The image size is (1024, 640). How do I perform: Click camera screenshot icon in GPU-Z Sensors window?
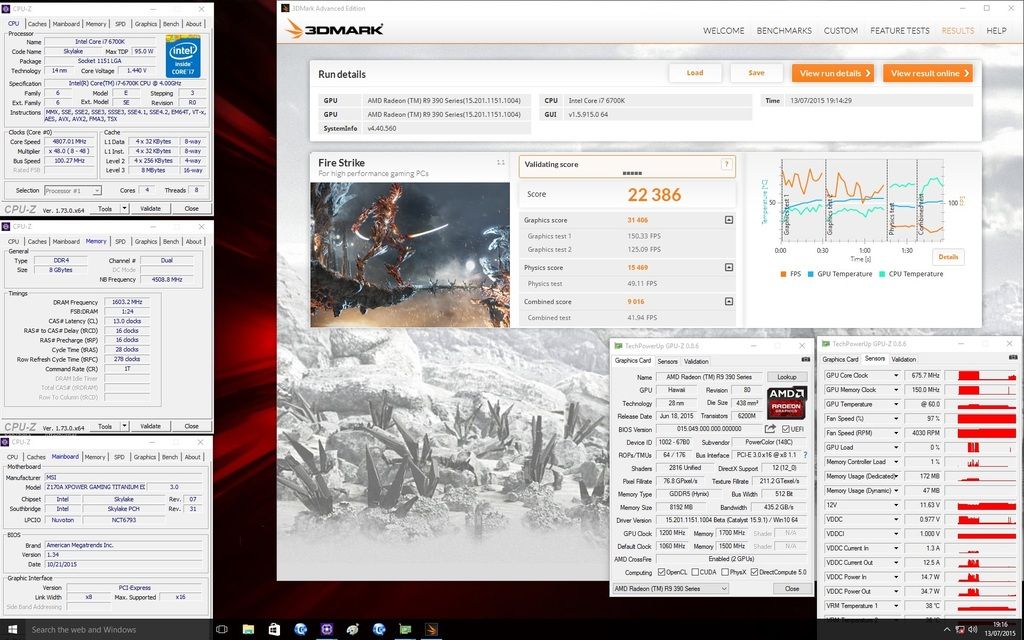point(1013,358)
